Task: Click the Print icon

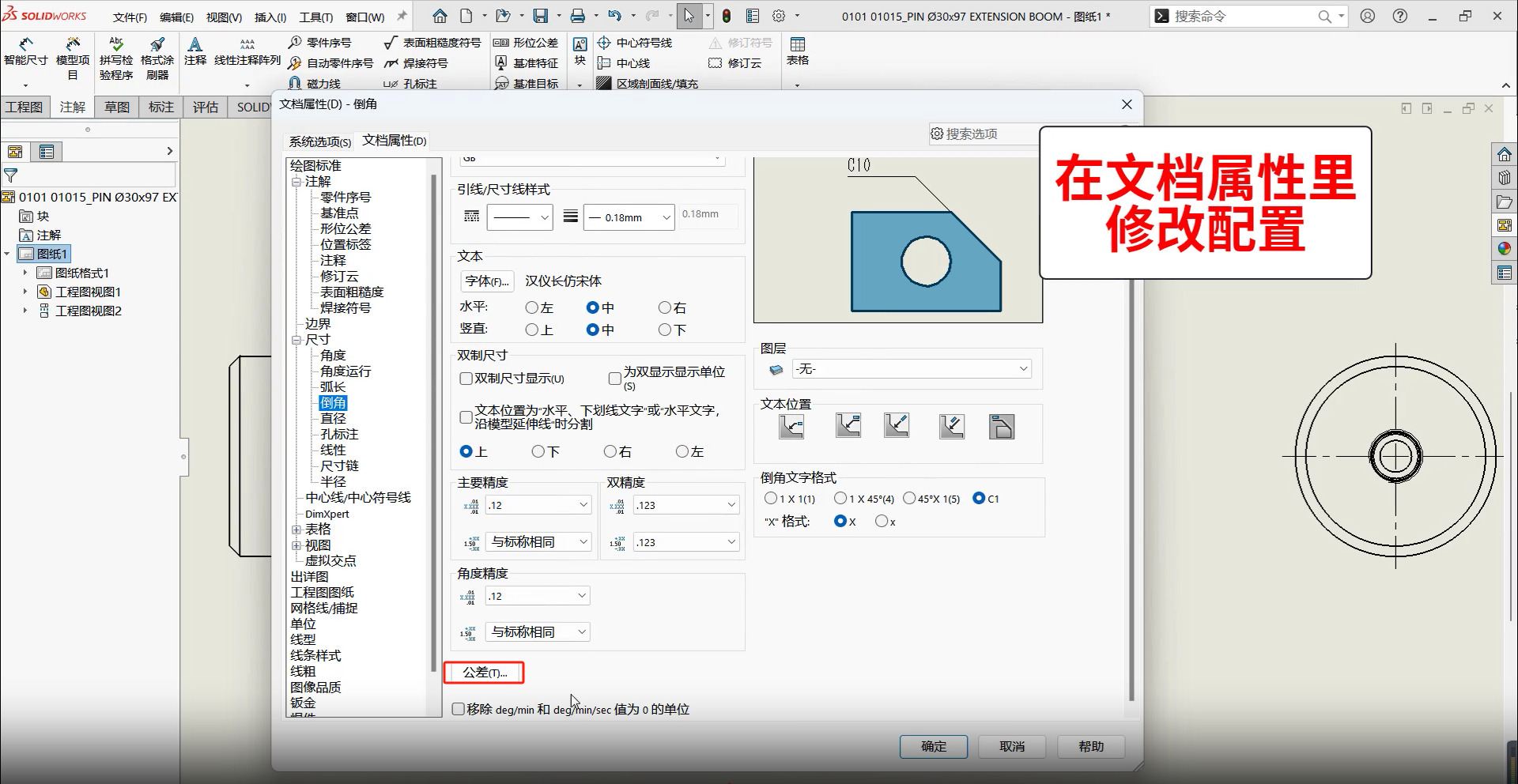Action: [x=578, y=16]
